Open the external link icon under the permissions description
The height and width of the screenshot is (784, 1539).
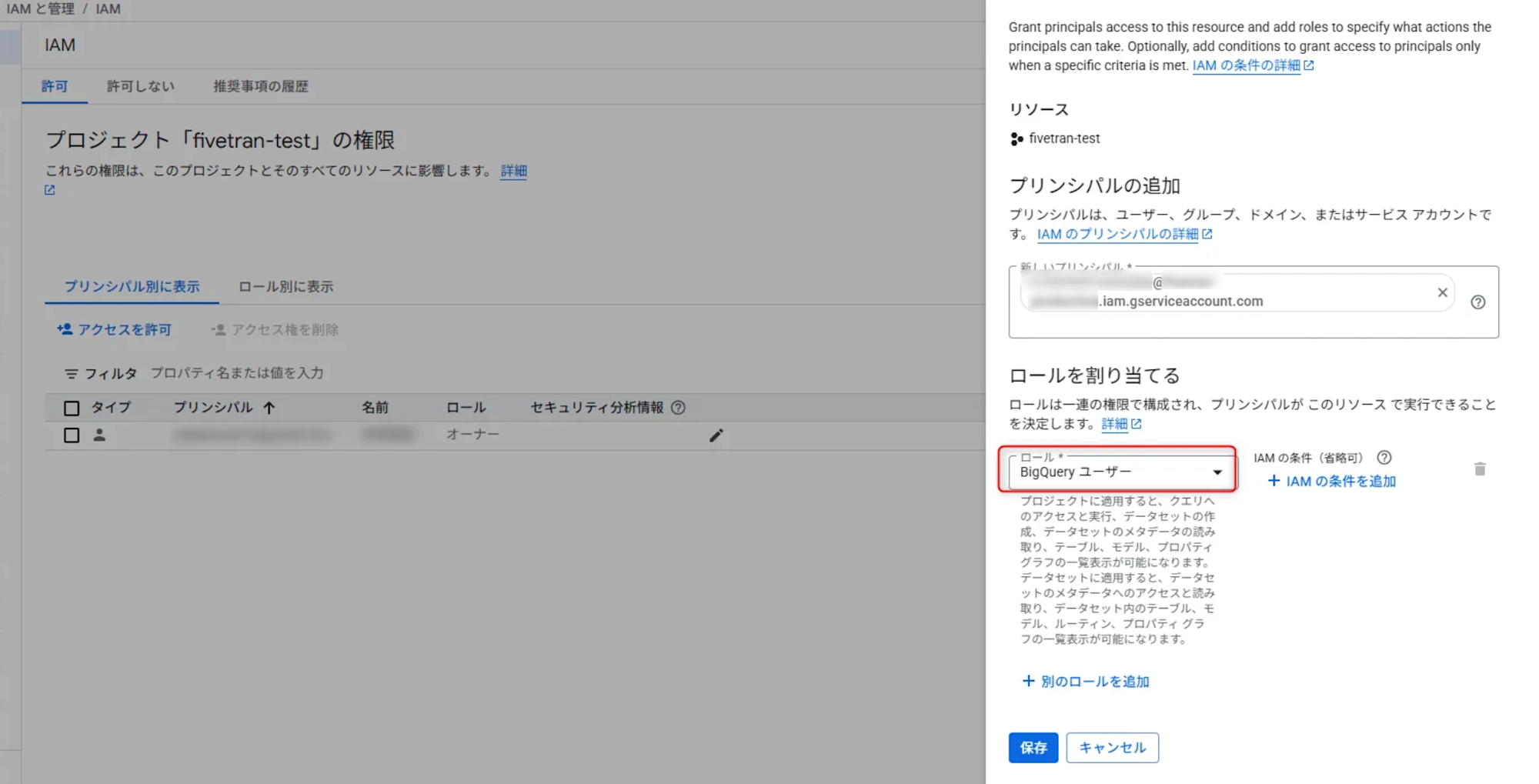click(49, 190)
